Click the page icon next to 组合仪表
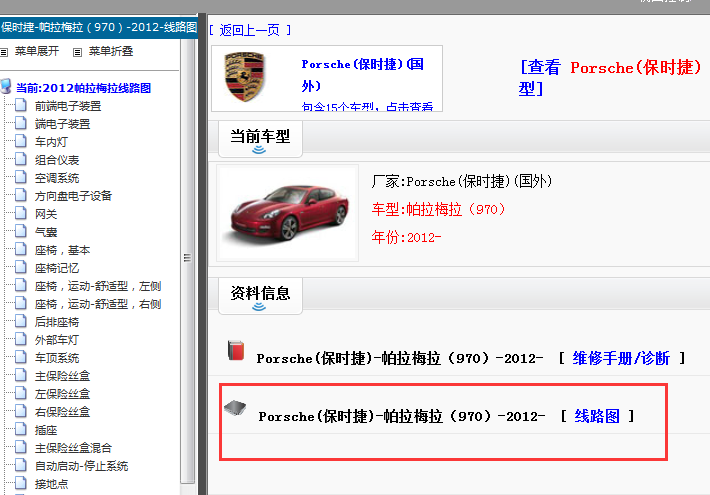The height and width of the screenshot is (495, 710). (20, 159)
